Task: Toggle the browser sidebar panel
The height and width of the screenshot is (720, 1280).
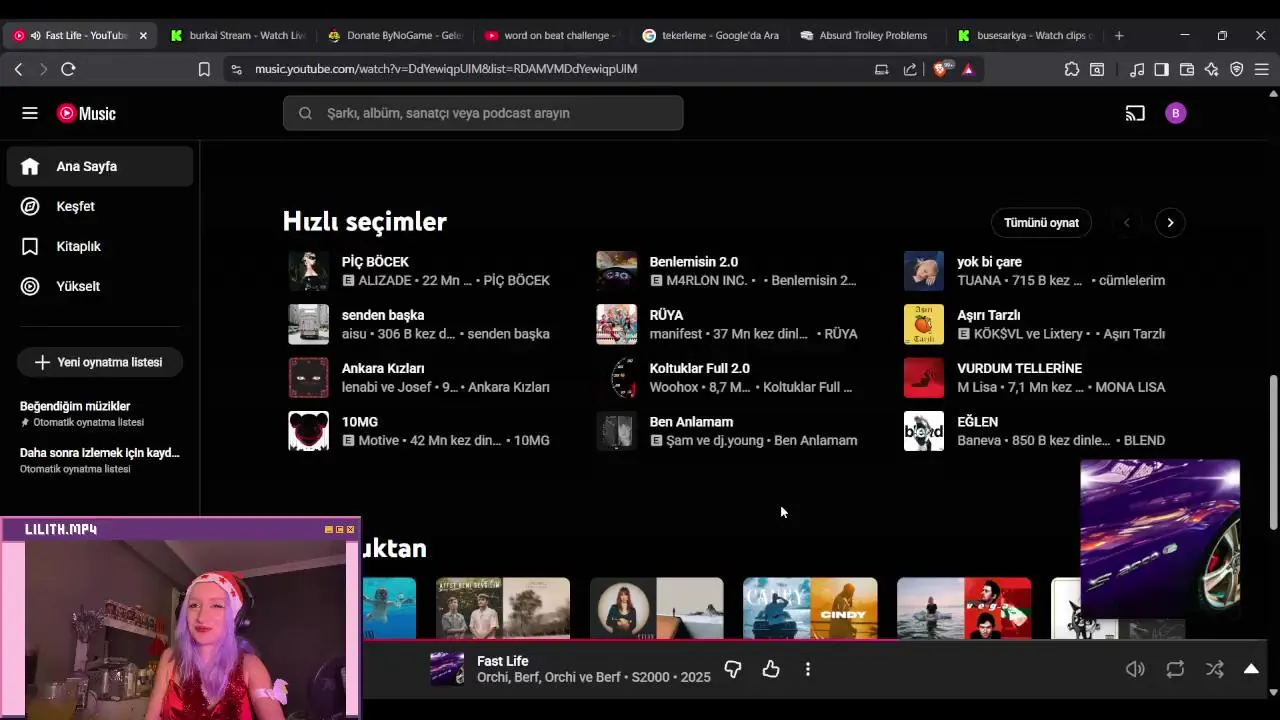Action: [x=1161, y=69]
